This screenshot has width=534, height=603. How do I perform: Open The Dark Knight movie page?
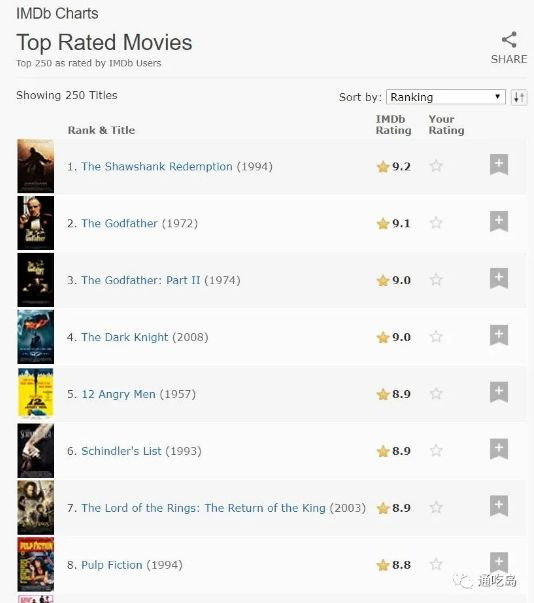point(125,337)
